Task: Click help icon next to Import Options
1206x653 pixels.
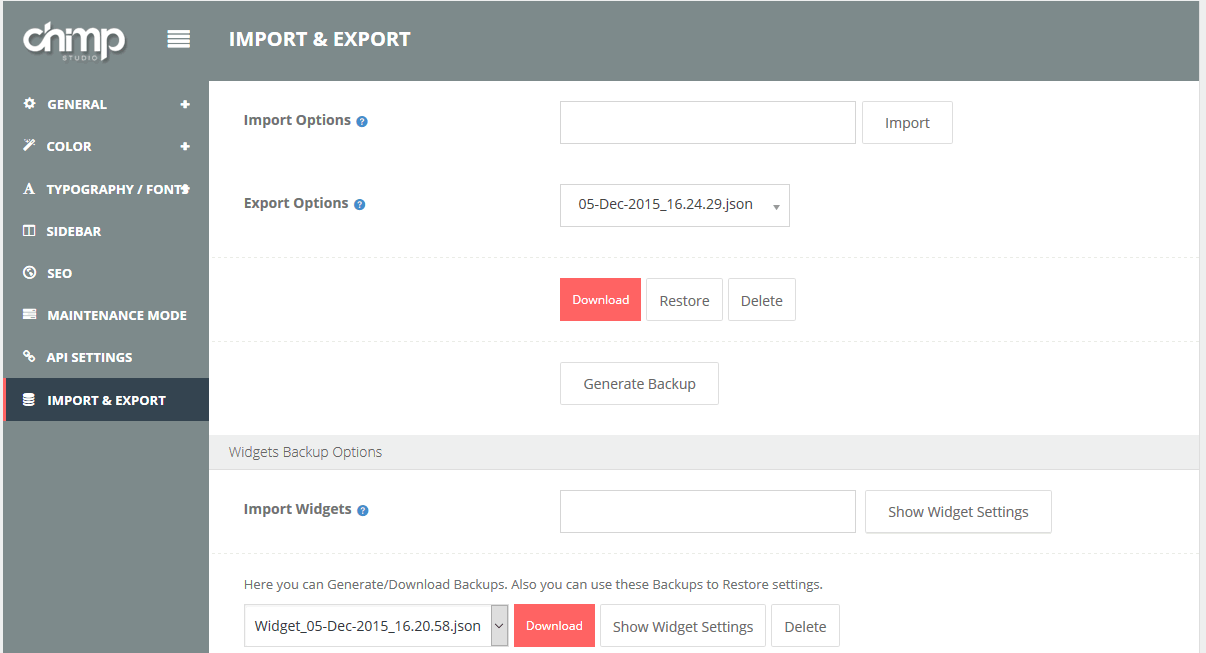Action: [x=362, y=122]
